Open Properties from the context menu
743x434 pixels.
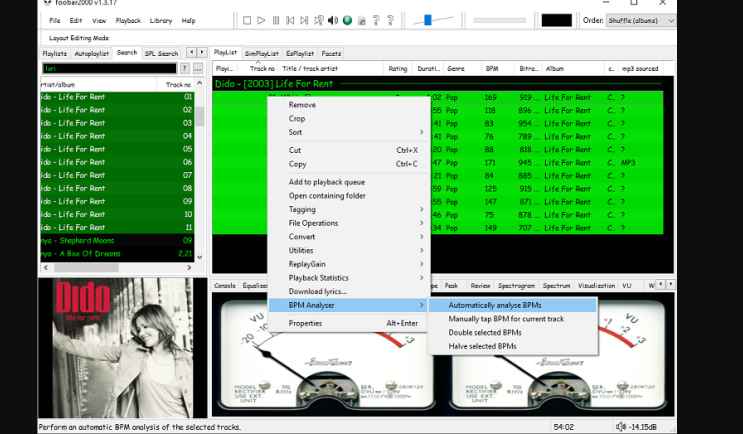point(350,324)
